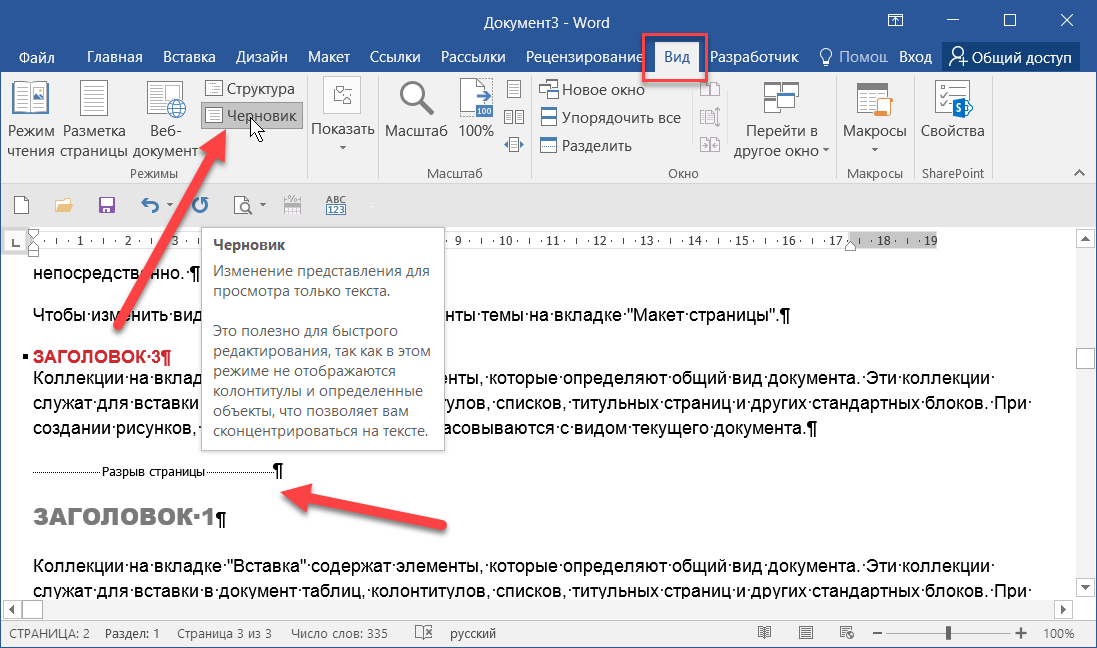Switch to Главная tab
The image size is (1097, 648).
point(115,57)
